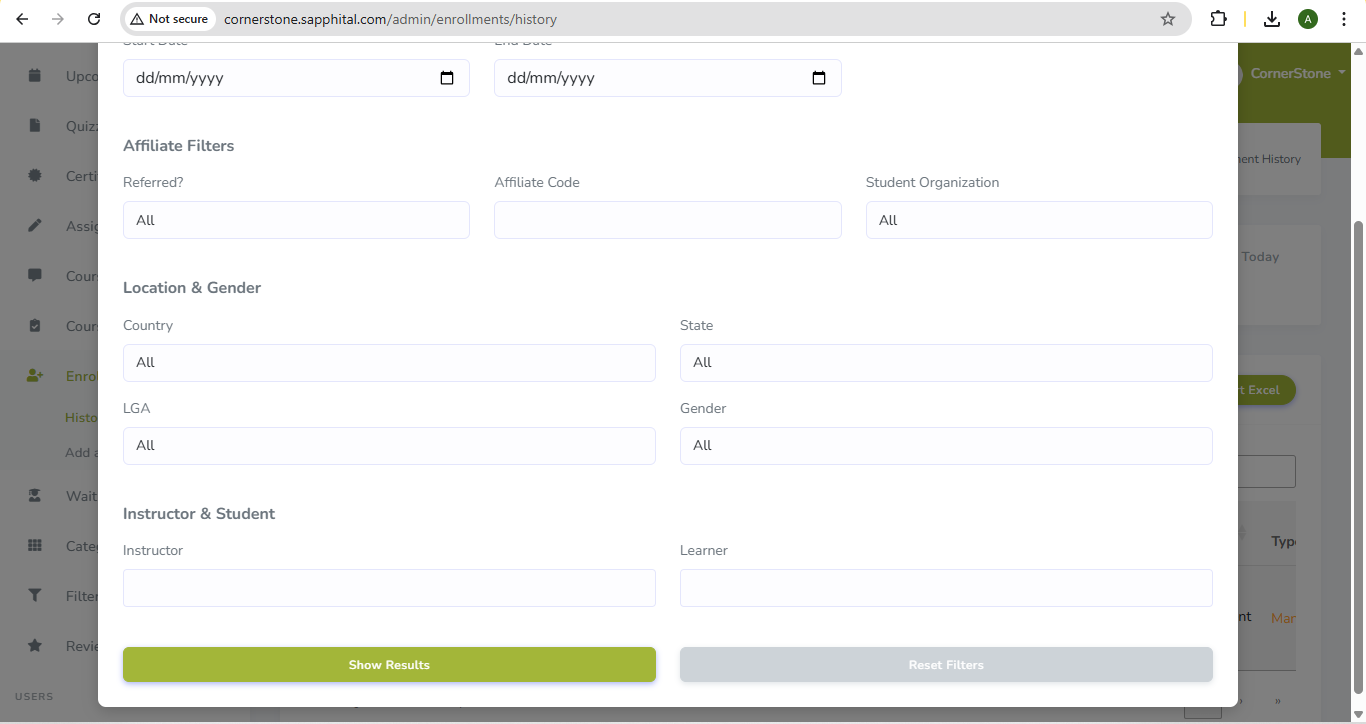Open the End Date calendar picker icon

click(x=819, y=78)
